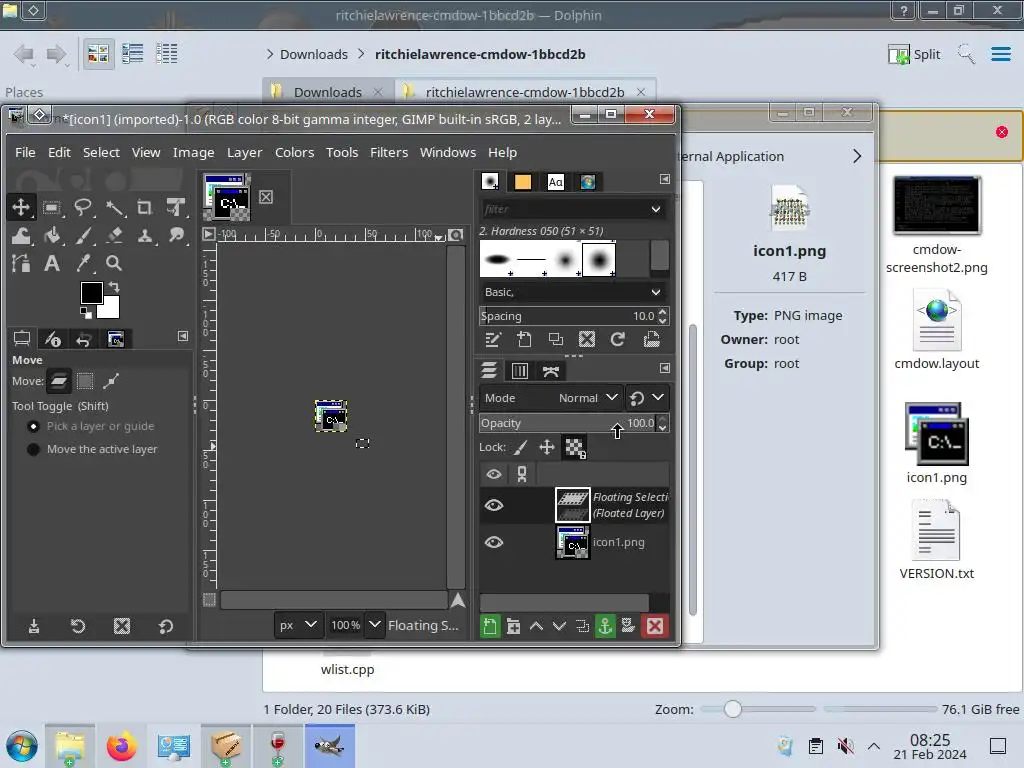Select the Unified Transform tool

(176, 208)
